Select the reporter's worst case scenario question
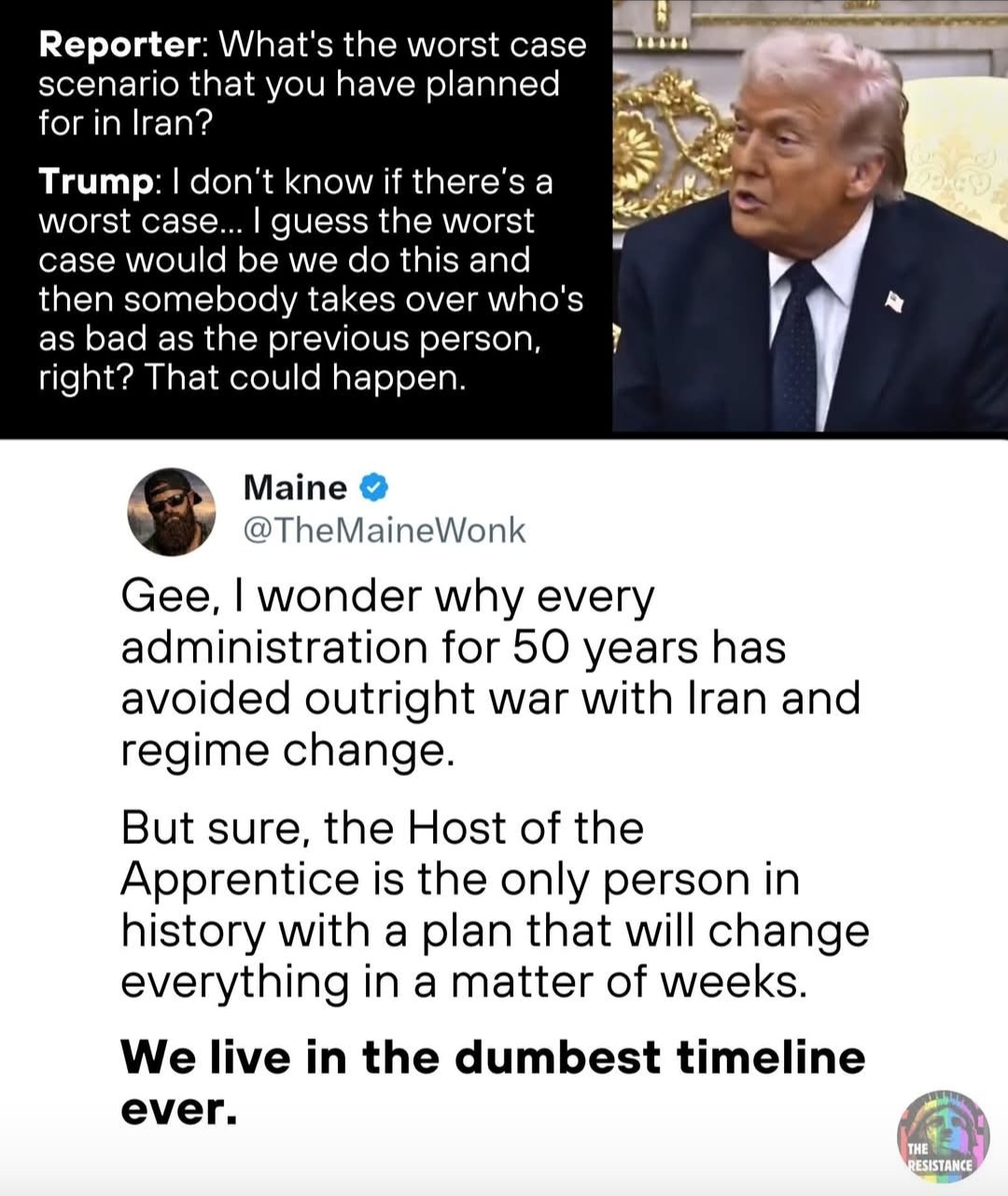 tap(313, 83)
